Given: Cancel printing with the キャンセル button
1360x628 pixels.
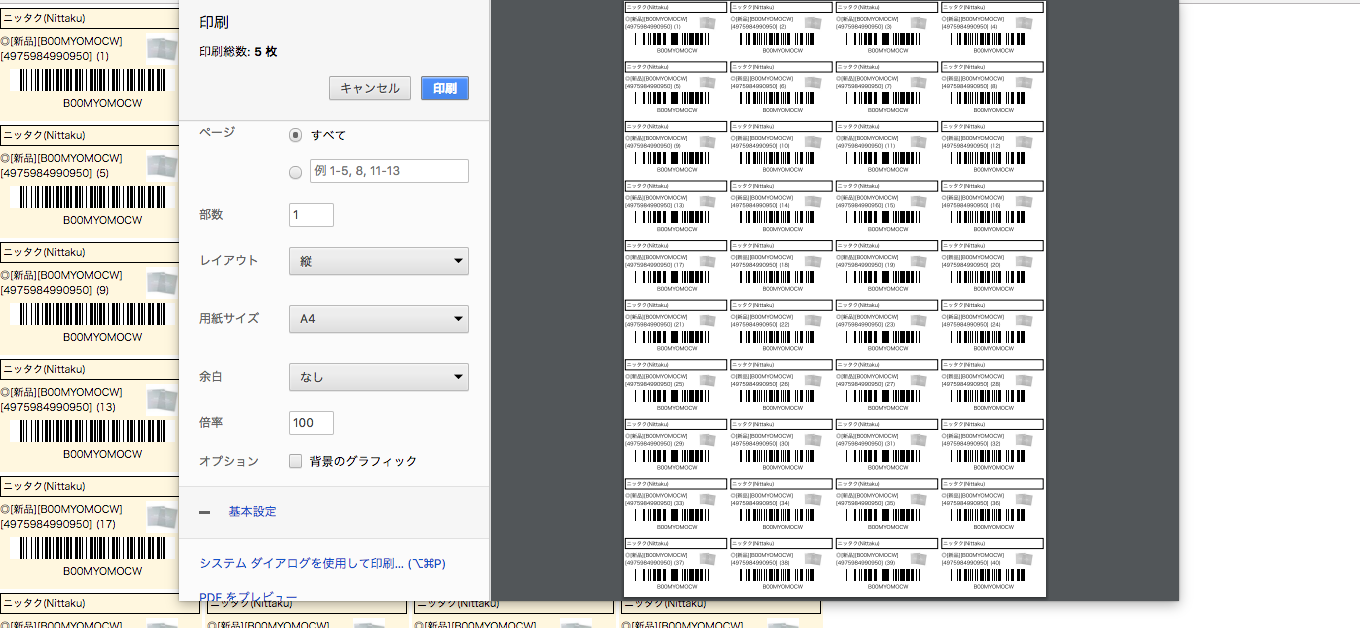Looking at the screenshot, I should pyautogui.click(x=370, y=88).
